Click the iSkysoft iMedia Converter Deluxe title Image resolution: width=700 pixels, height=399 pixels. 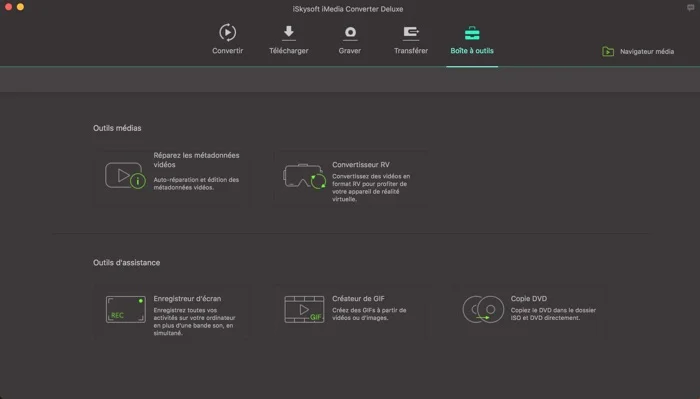pyautogui.click(x=348, y=9)
